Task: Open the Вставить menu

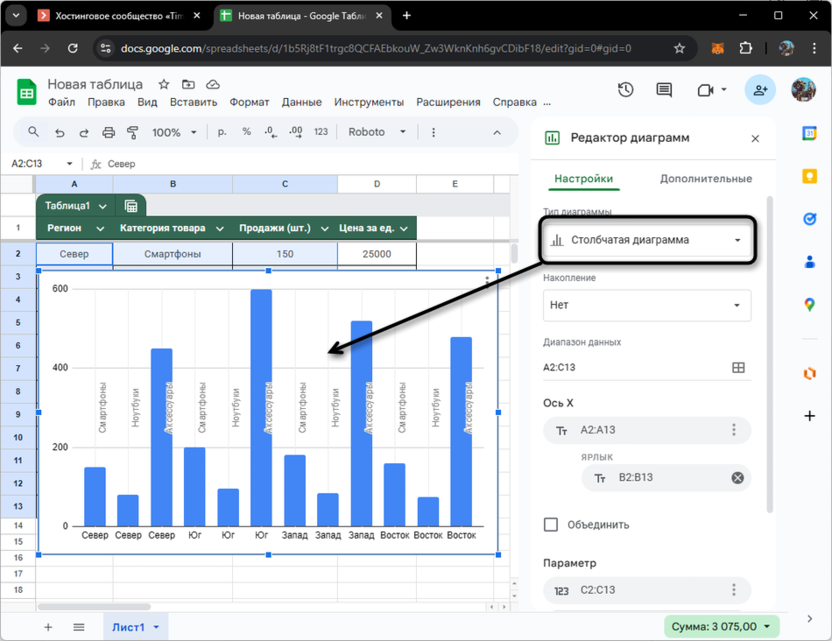Action: [x=193, y=102]
